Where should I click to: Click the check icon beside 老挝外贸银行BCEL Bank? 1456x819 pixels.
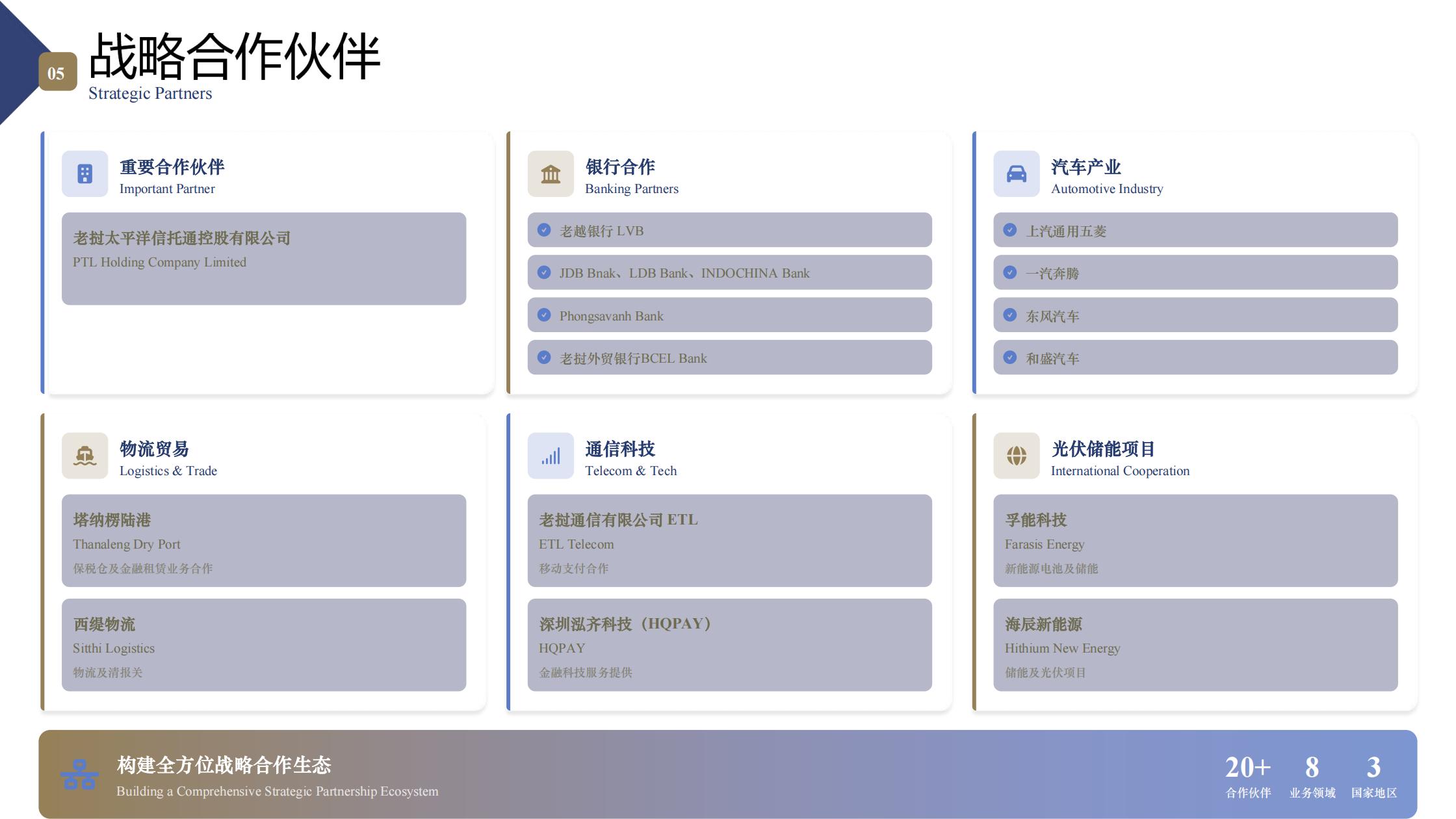[544, 357]
